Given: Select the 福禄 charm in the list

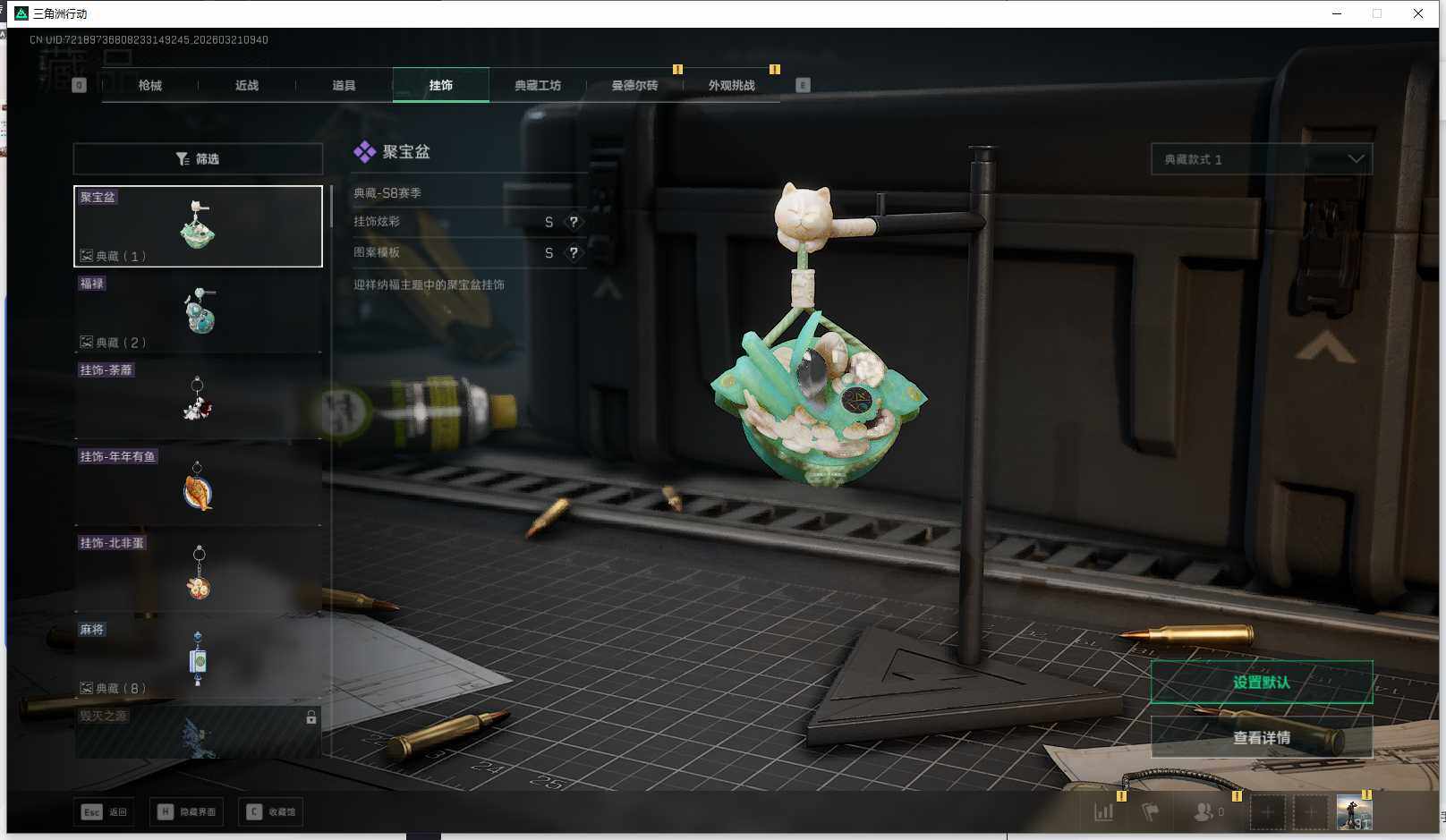Looking at the screenshot, I should tap(198, 312).
